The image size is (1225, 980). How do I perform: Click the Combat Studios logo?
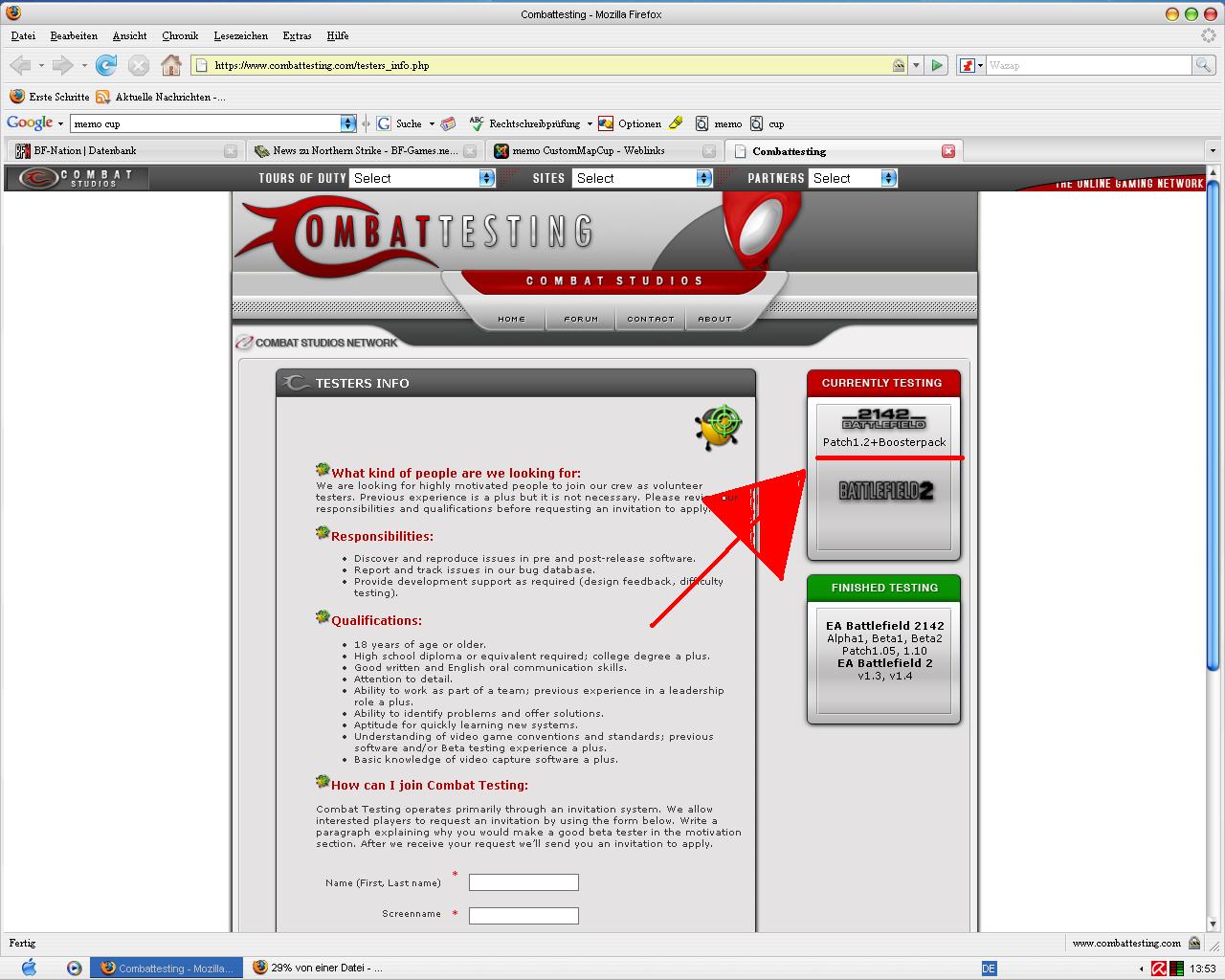(78, 178)
